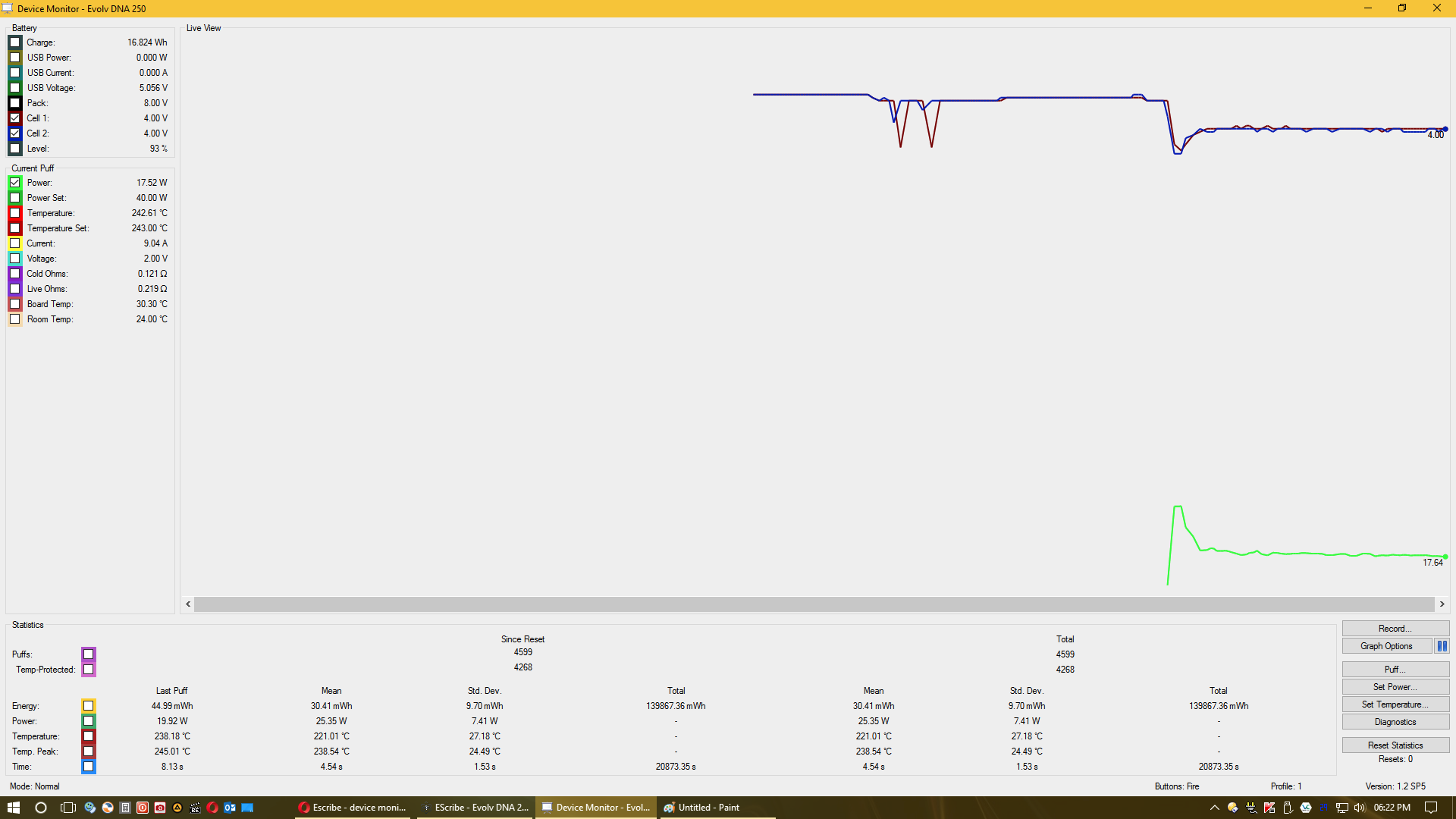The width and height of the screenshot is (1456, 819).
Task: Open the Graph Options dropdown
Action: coord(1386,646)
